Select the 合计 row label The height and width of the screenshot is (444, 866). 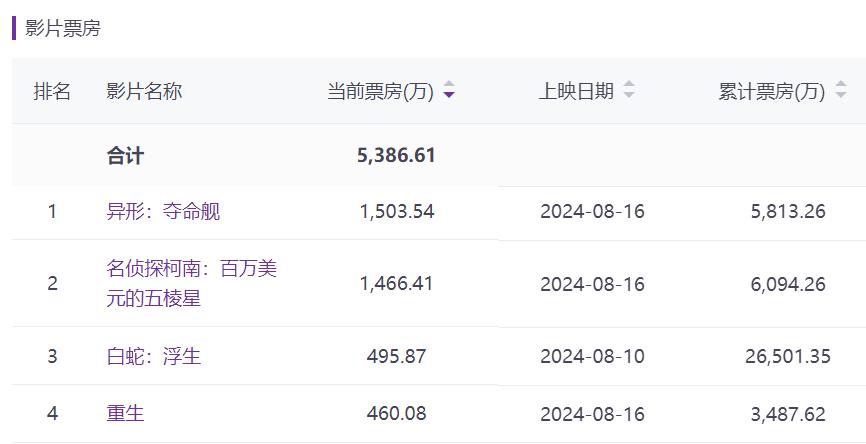125,156
